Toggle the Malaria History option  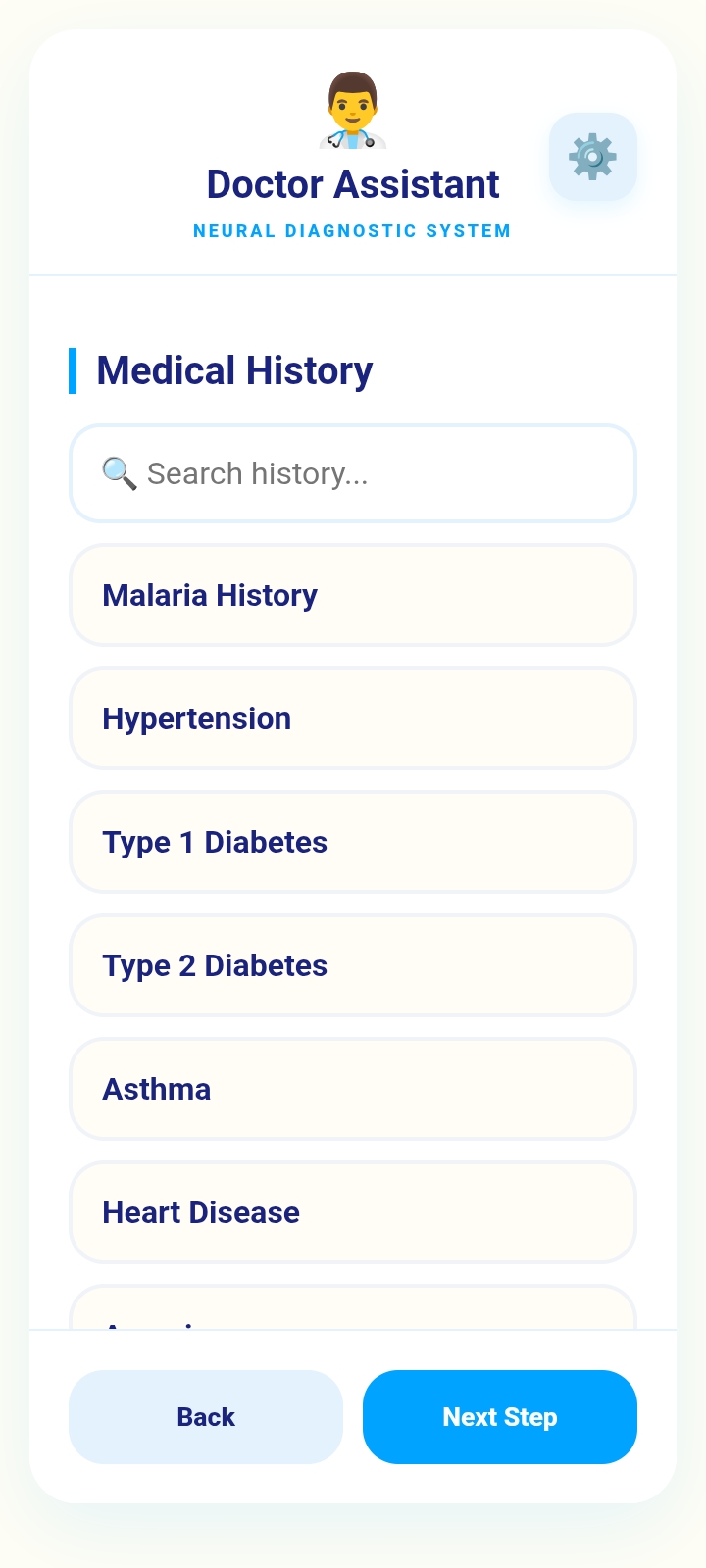click(x=353, y=595)
